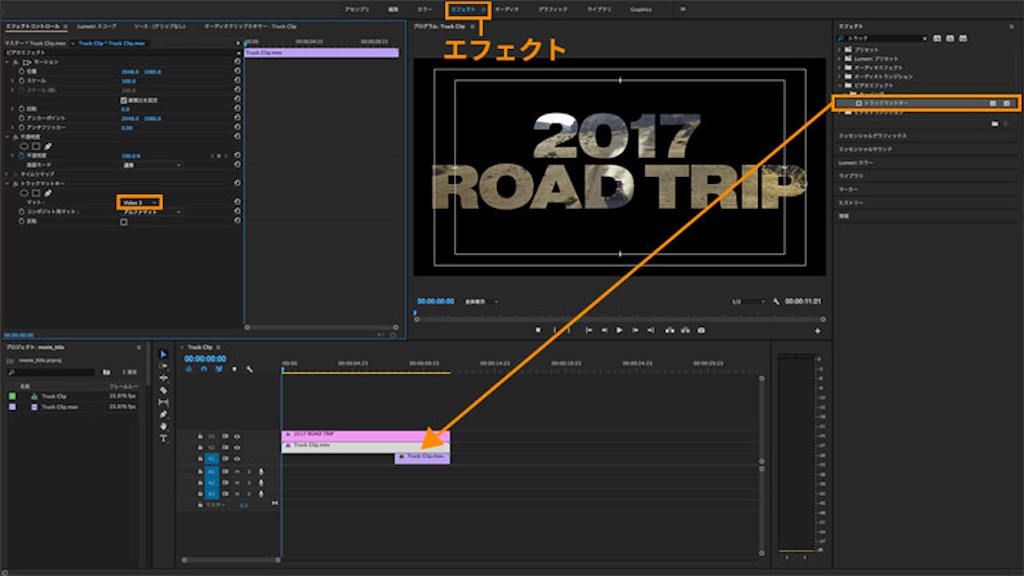This screenshot has width=1024, height=576.
Task: Toggle the Reverse checkbox under Track Matte Key
Action: (123, 222)
